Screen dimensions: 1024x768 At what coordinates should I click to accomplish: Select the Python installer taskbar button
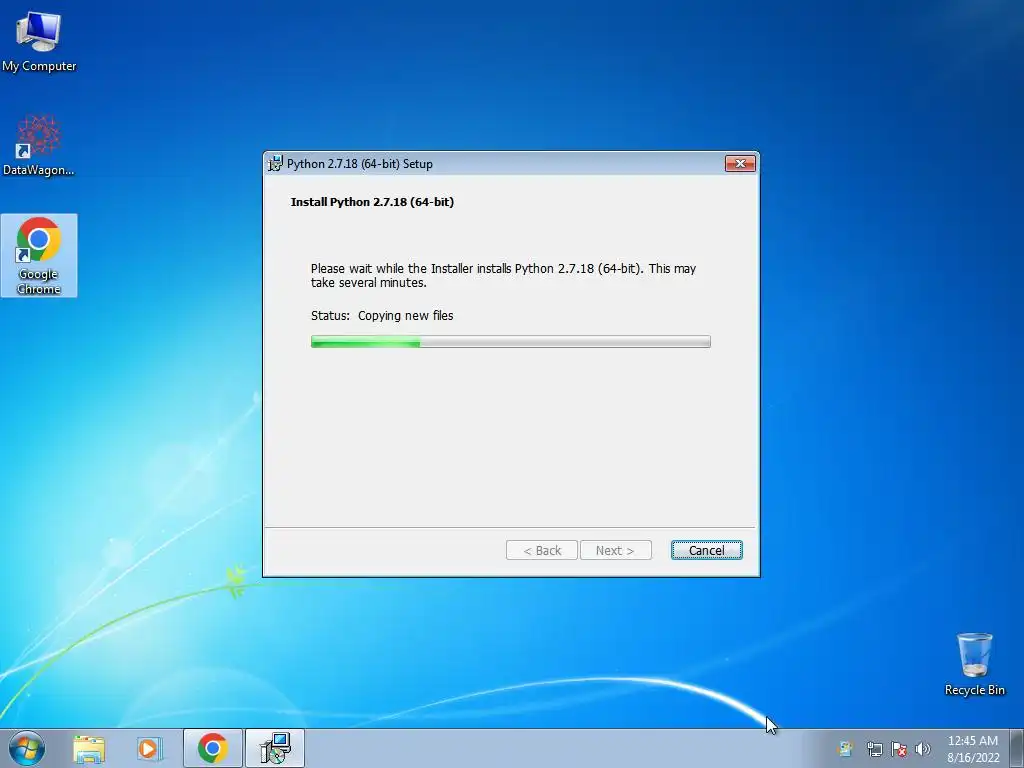pyautogui.click(x=275, y=748)
